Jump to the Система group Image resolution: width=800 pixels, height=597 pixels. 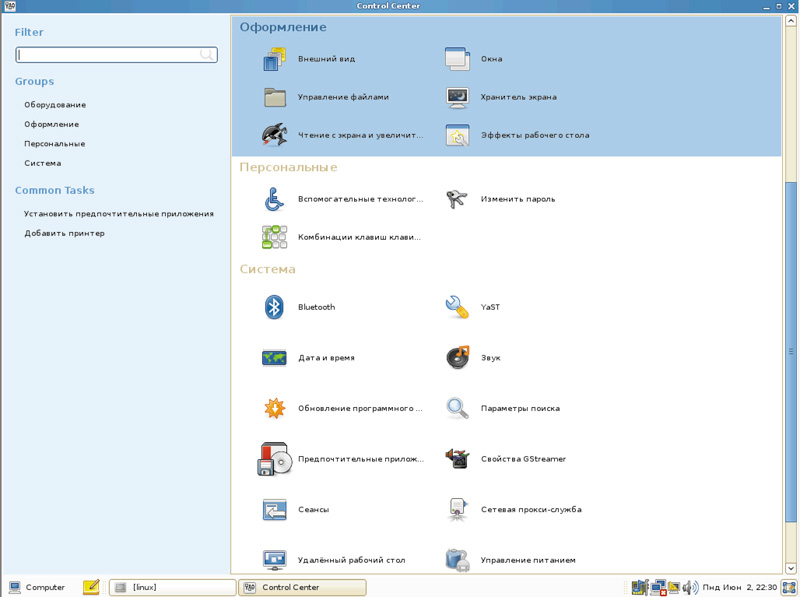point(43,163)
